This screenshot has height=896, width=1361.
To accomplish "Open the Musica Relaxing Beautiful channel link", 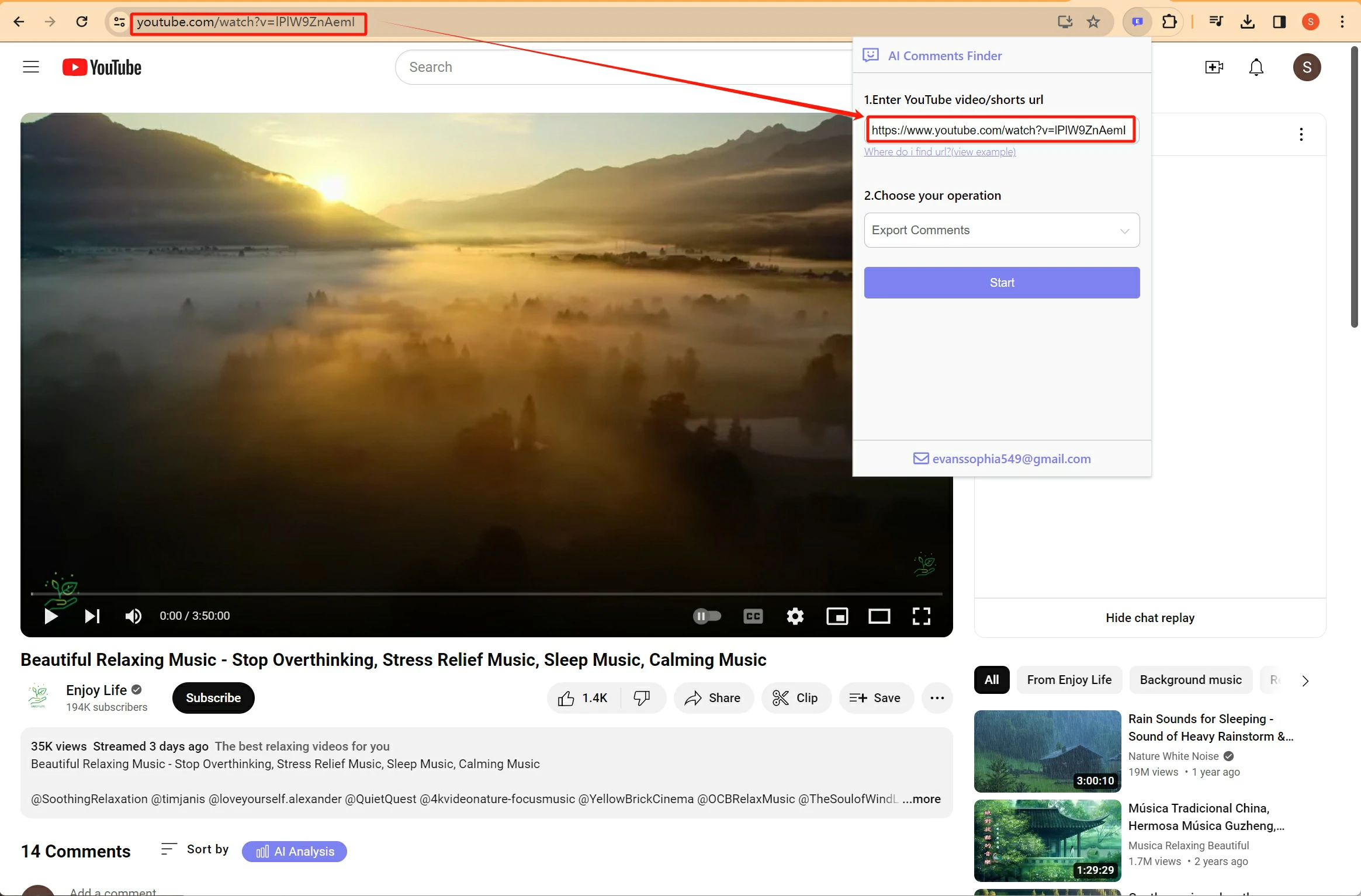I will pos(1189,846).
